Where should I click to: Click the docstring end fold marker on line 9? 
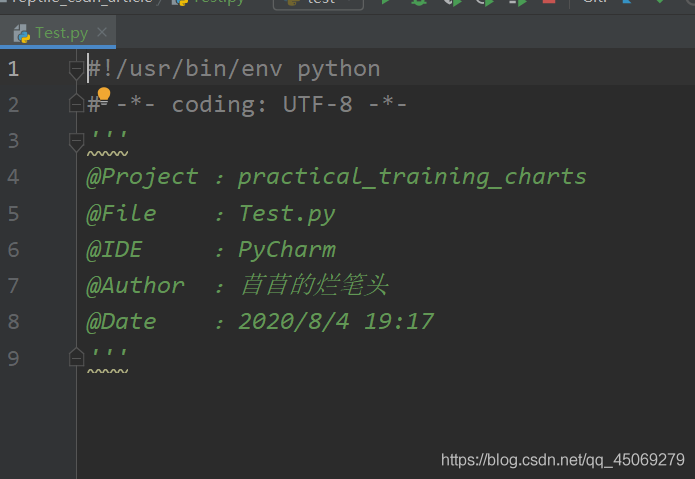click(76, 357)
